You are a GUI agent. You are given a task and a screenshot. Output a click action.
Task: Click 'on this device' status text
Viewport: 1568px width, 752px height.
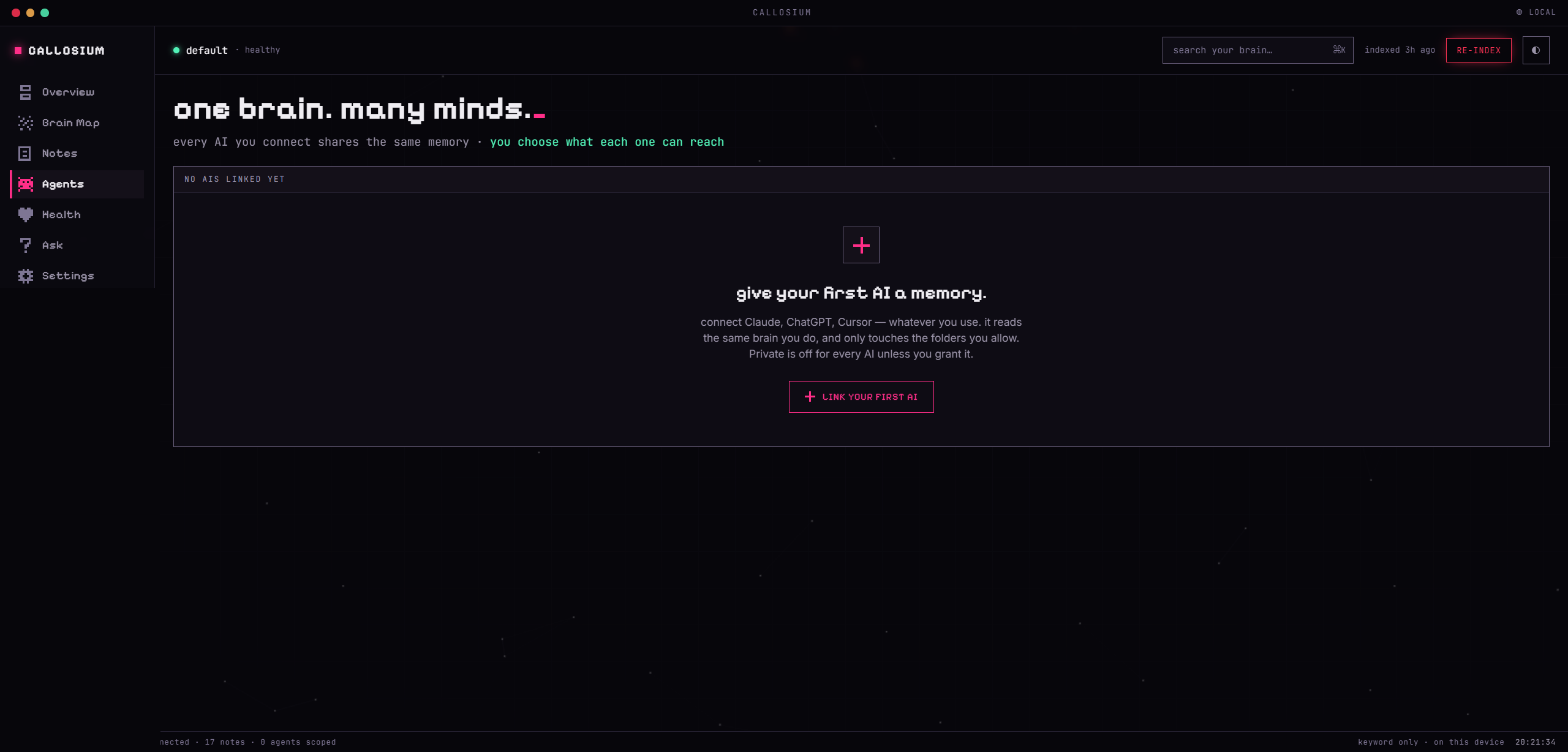click(x=1469, y=742)
